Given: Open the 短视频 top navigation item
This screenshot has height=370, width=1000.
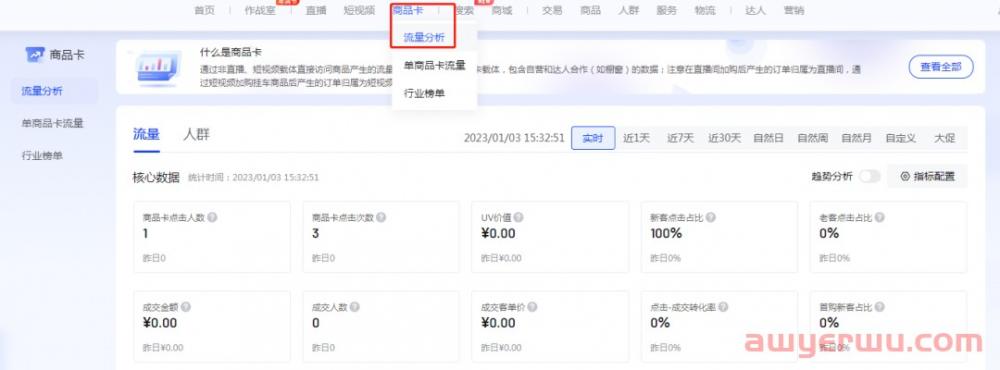Looking at the screenshot, I should tap(359, 10).
